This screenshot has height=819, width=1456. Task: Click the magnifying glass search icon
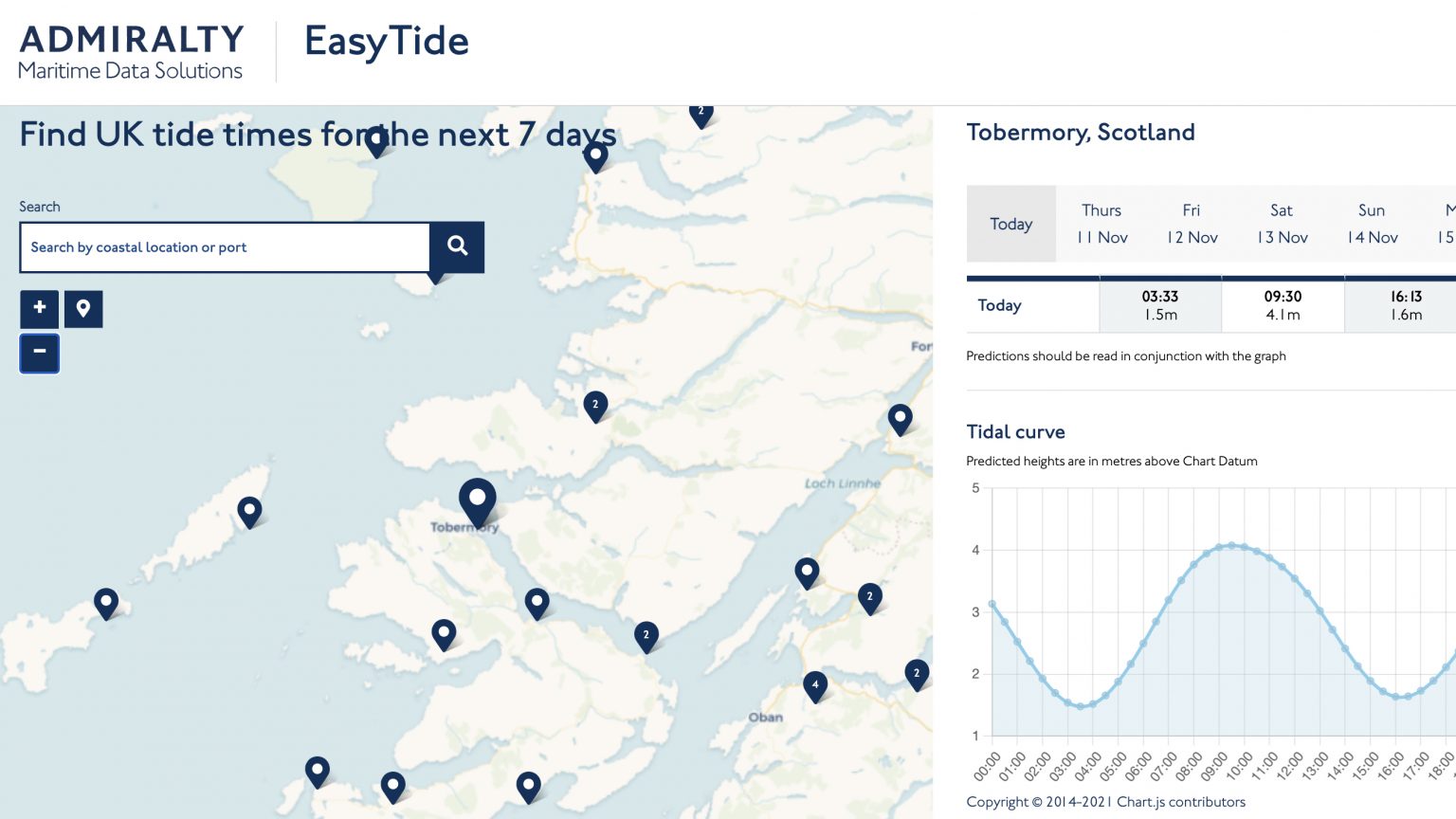pos(457,246)
